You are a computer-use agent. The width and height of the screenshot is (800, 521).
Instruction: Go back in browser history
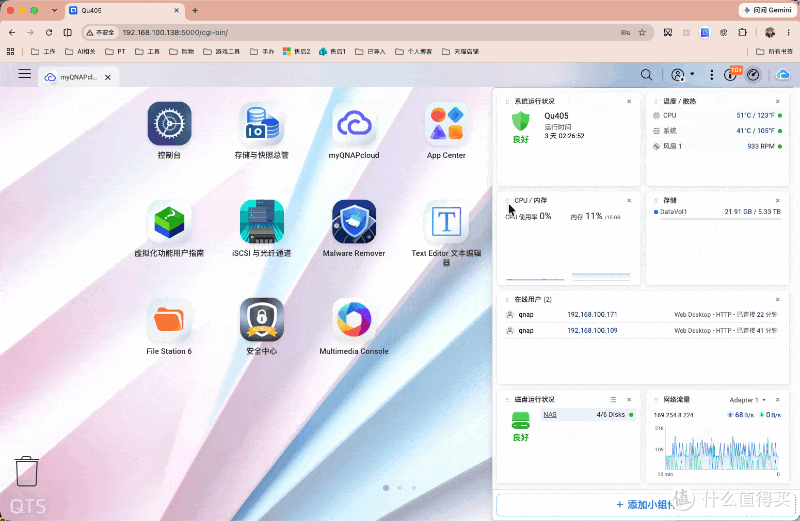pos(12,32)
